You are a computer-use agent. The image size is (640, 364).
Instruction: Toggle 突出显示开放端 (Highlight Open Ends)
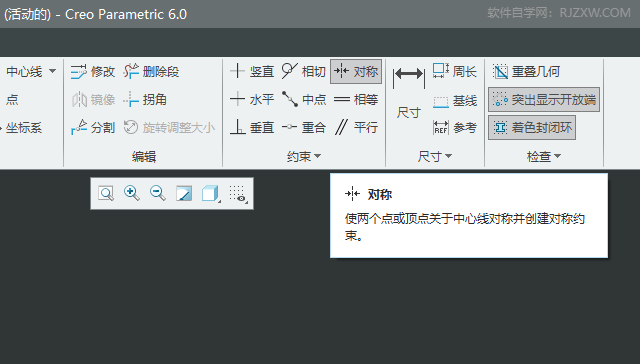544,100
